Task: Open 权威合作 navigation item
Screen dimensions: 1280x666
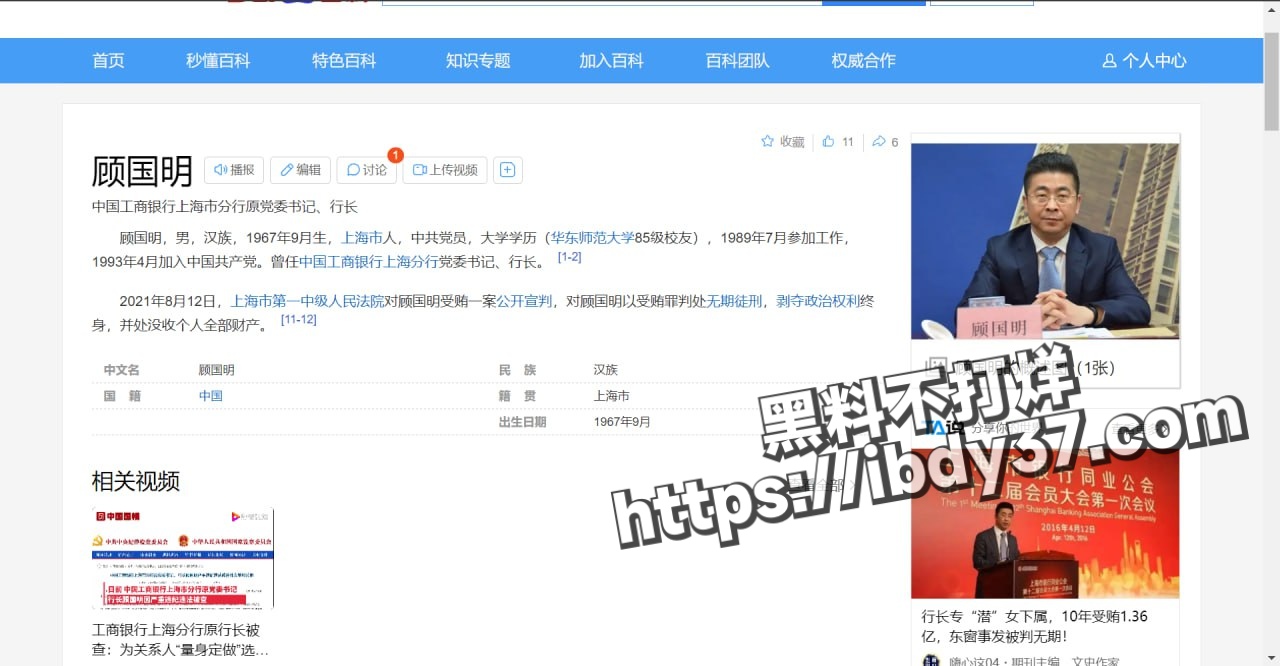Action: point(863,60)
